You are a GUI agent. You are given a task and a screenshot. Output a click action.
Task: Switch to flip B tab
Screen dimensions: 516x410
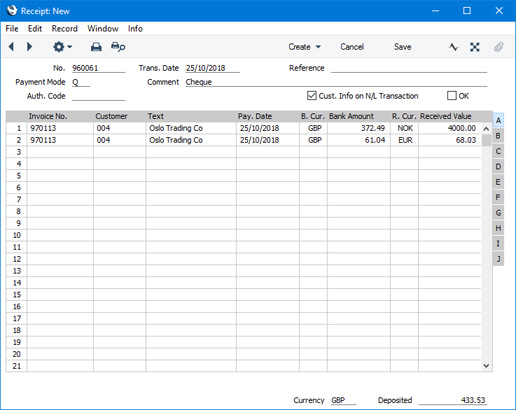pyautogui.click(x=498, y=136)
